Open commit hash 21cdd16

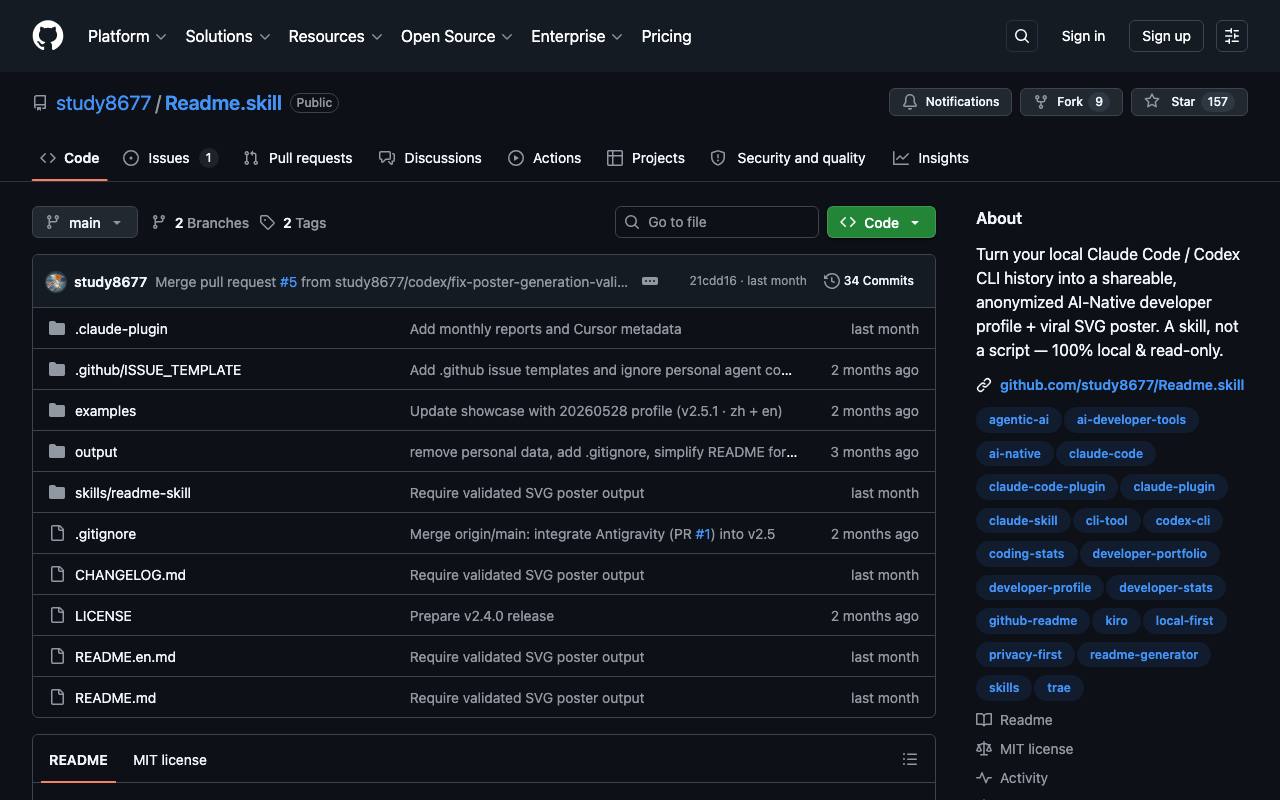click(713, 281)
